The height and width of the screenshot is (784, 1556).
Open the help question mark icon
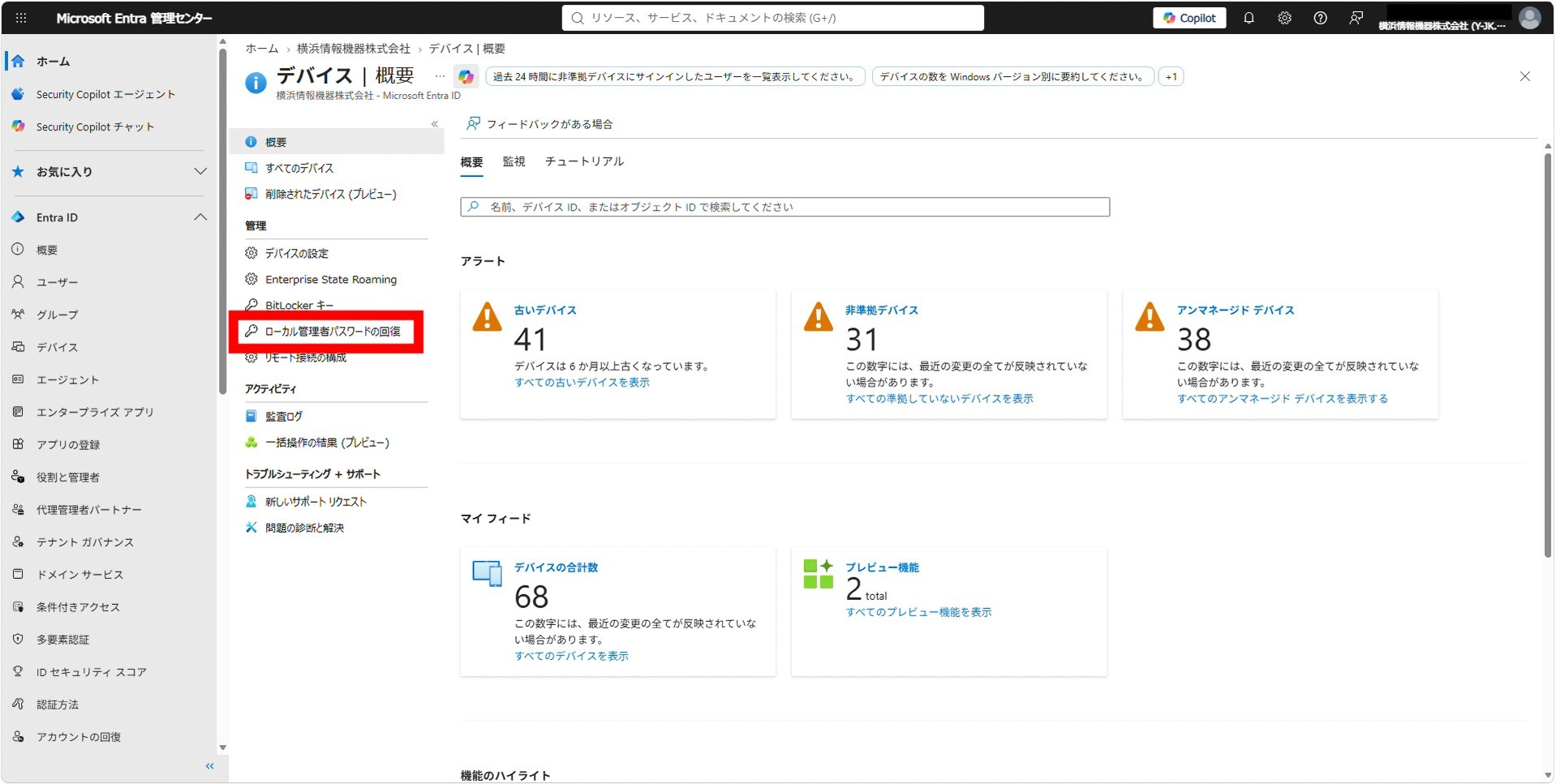(x=1320, y=18)
